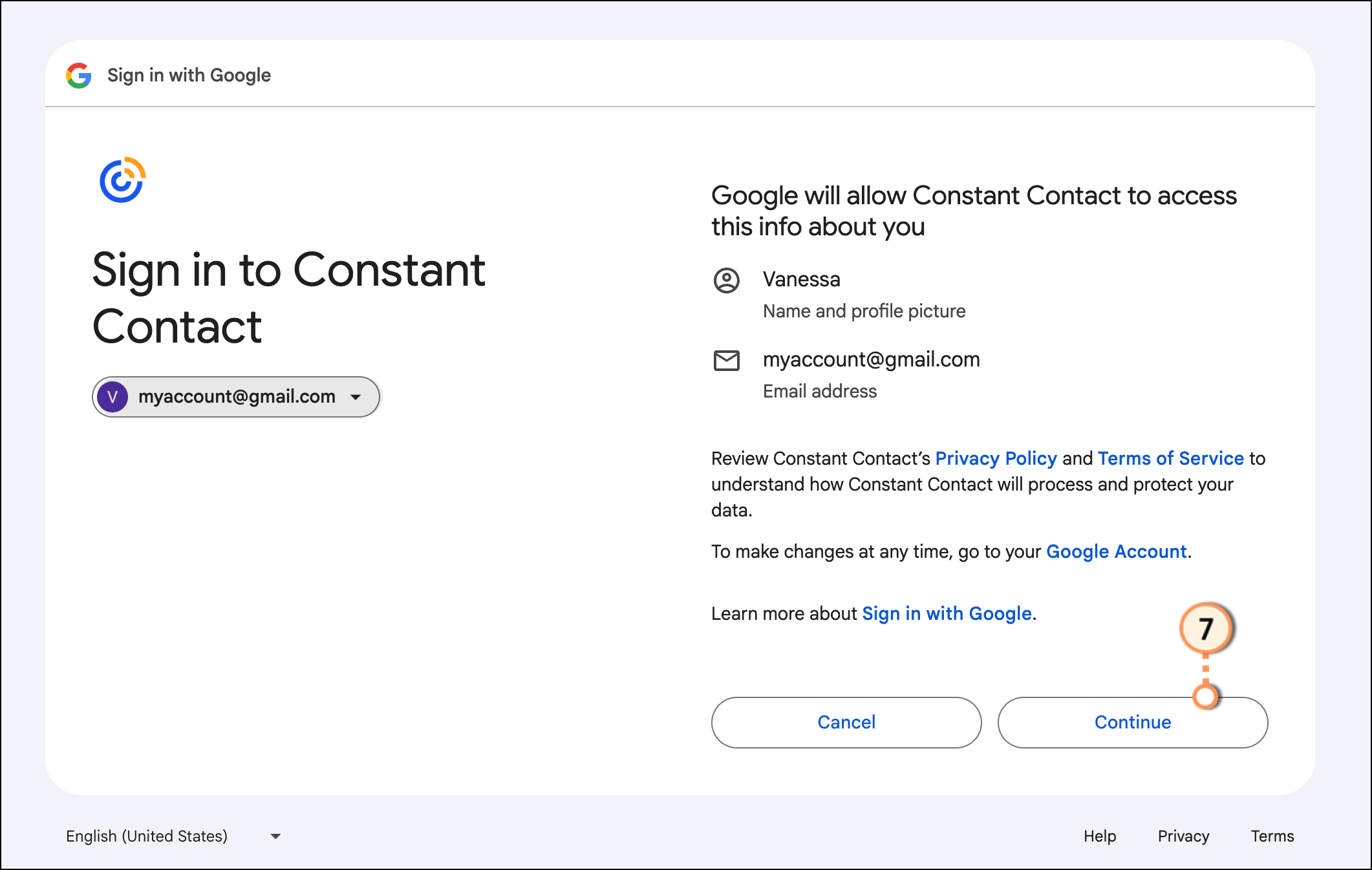1372x870 pixels.
Task: Click the Cancel button
Action: tap(846, 723)
